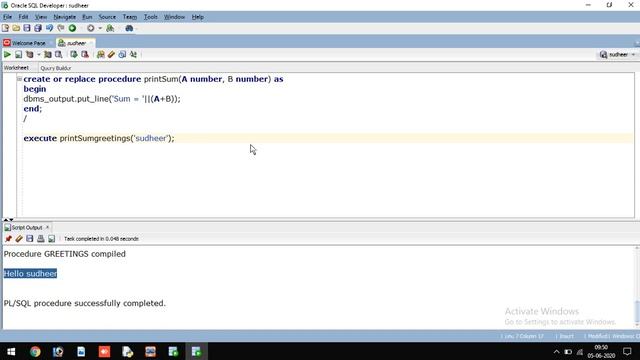
Task: Click the SQL Worksheet connection icon in main toolbar
Action: [x=110, y=28]
